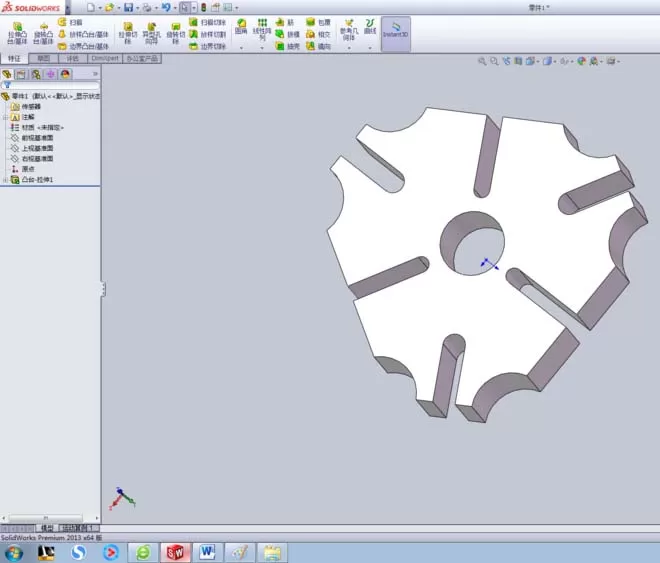The width and height of the screenshot is (660, 563).
Task: Toggle the Instant3D button
Action: coord(396,34)
